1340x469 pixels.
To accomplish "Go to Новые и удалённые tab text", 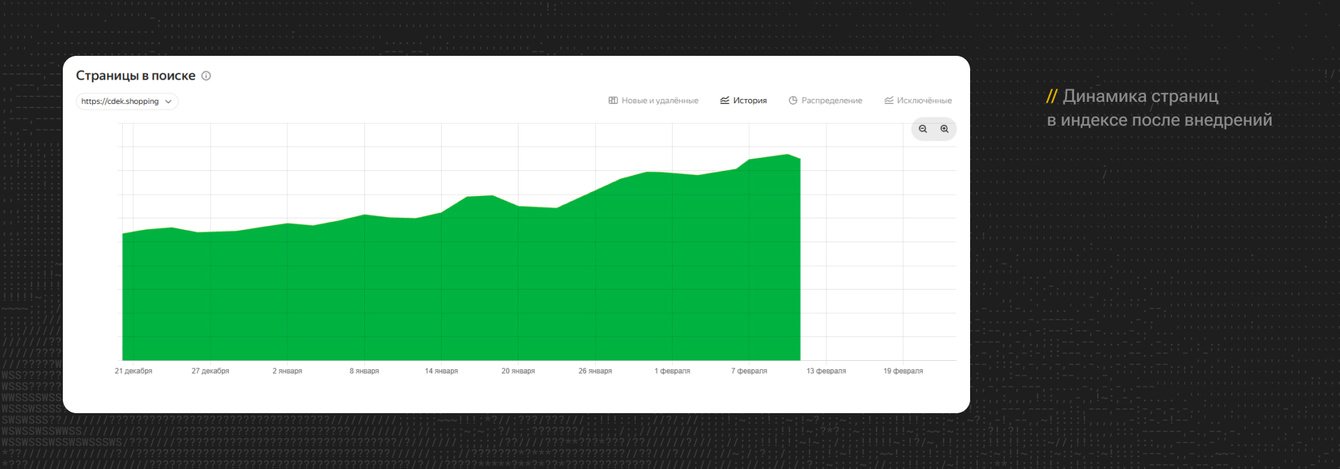I will click(x=660, y=101).
